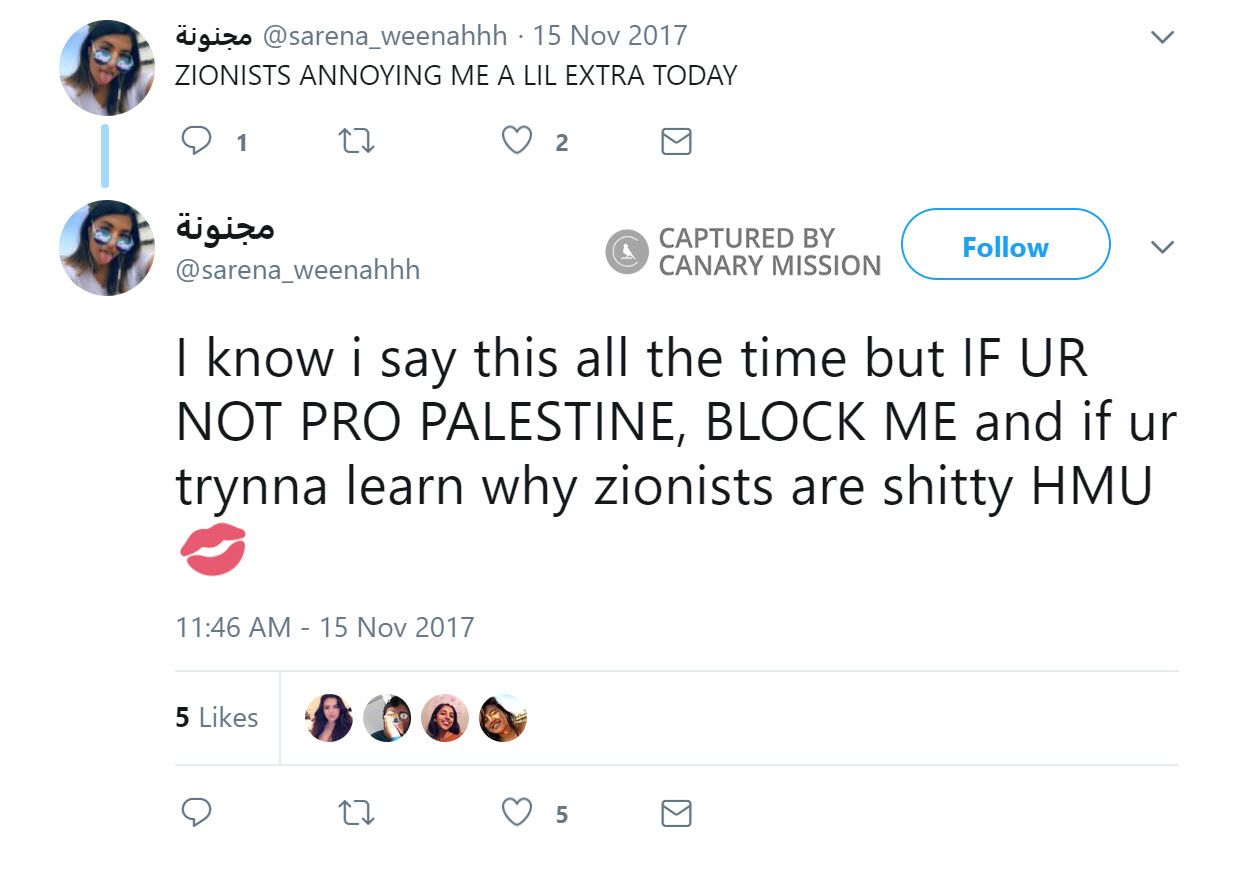
Task: Open the dropdown menu on the top tweet
Action: click(x=1163, y=36)
